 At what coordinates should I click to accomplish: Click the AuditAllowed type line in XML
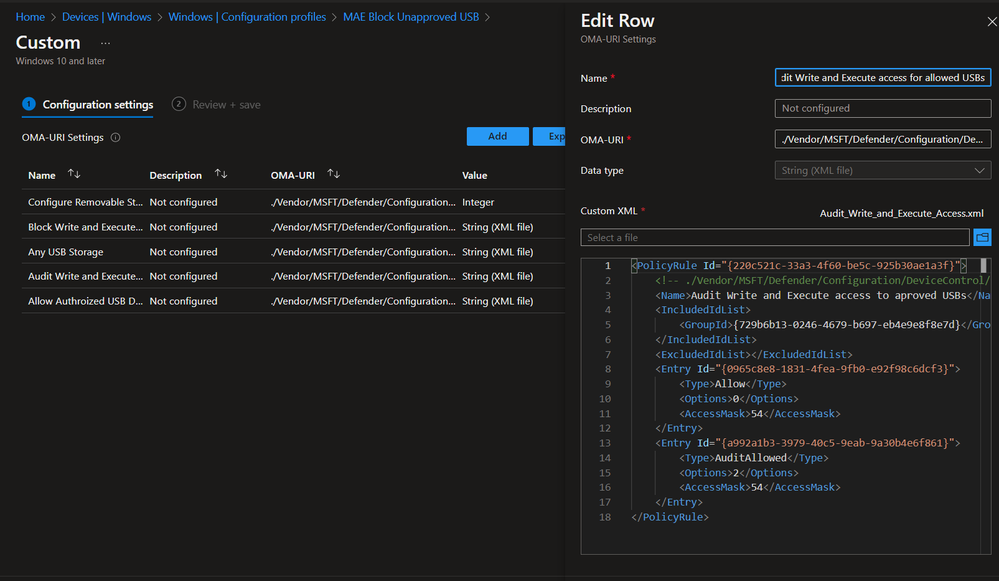(753, 458)
